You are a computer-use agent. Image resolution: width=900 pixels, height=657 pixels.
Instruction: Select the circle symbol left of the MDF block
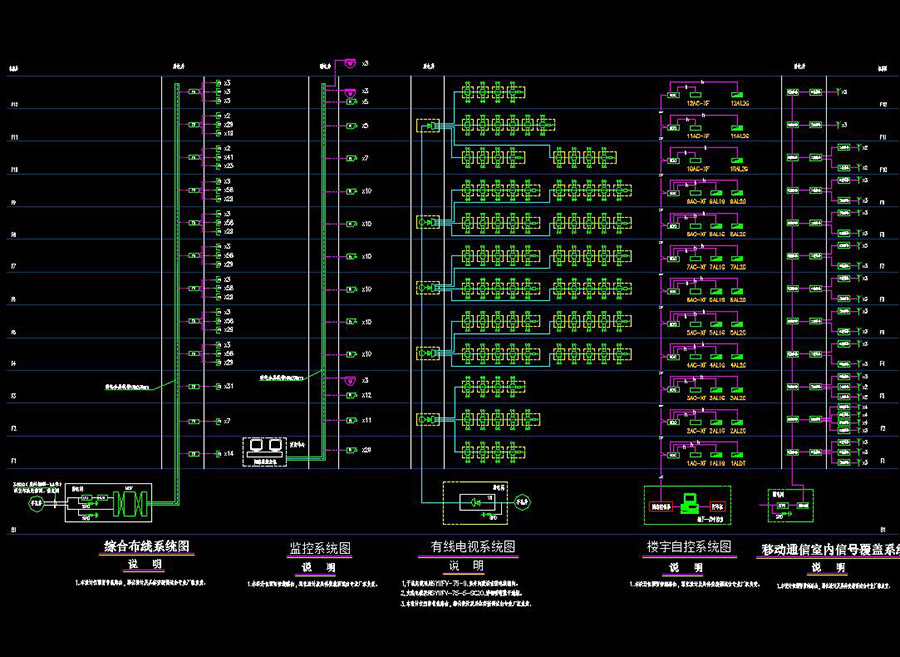coord(36,505)
